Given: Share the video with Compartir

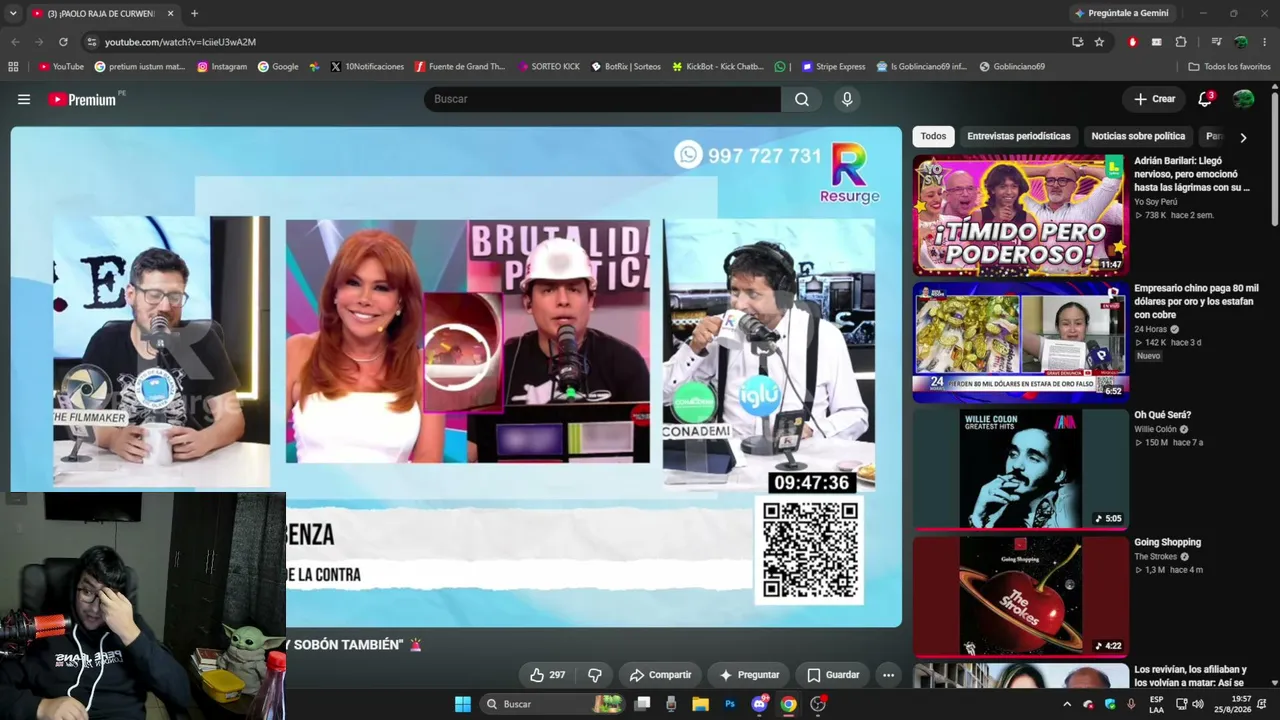Looking at the screenshot, I should [x=660, y=675].
